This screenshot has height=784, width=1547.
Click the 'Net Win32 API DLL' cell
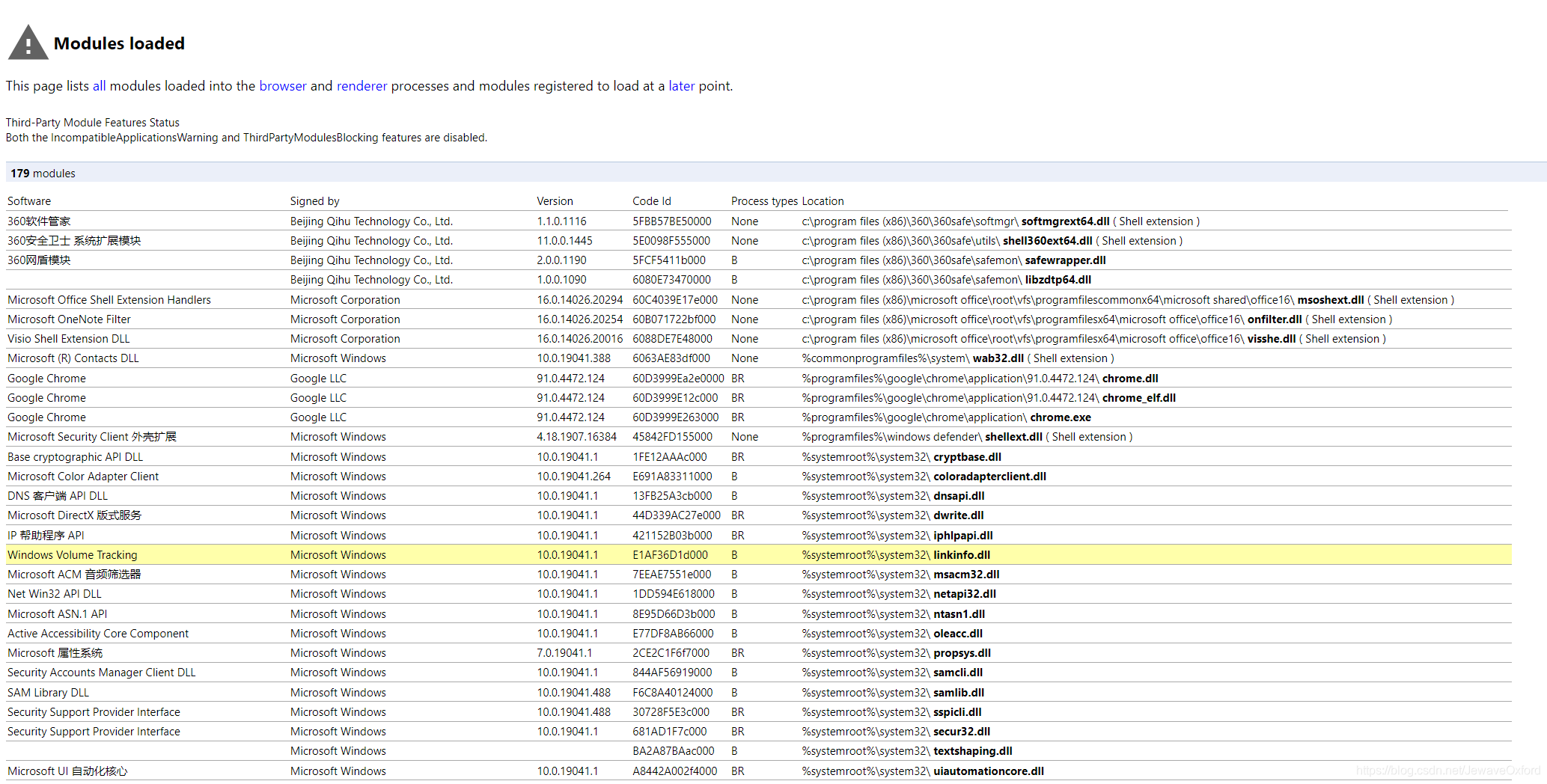[55, 594]
